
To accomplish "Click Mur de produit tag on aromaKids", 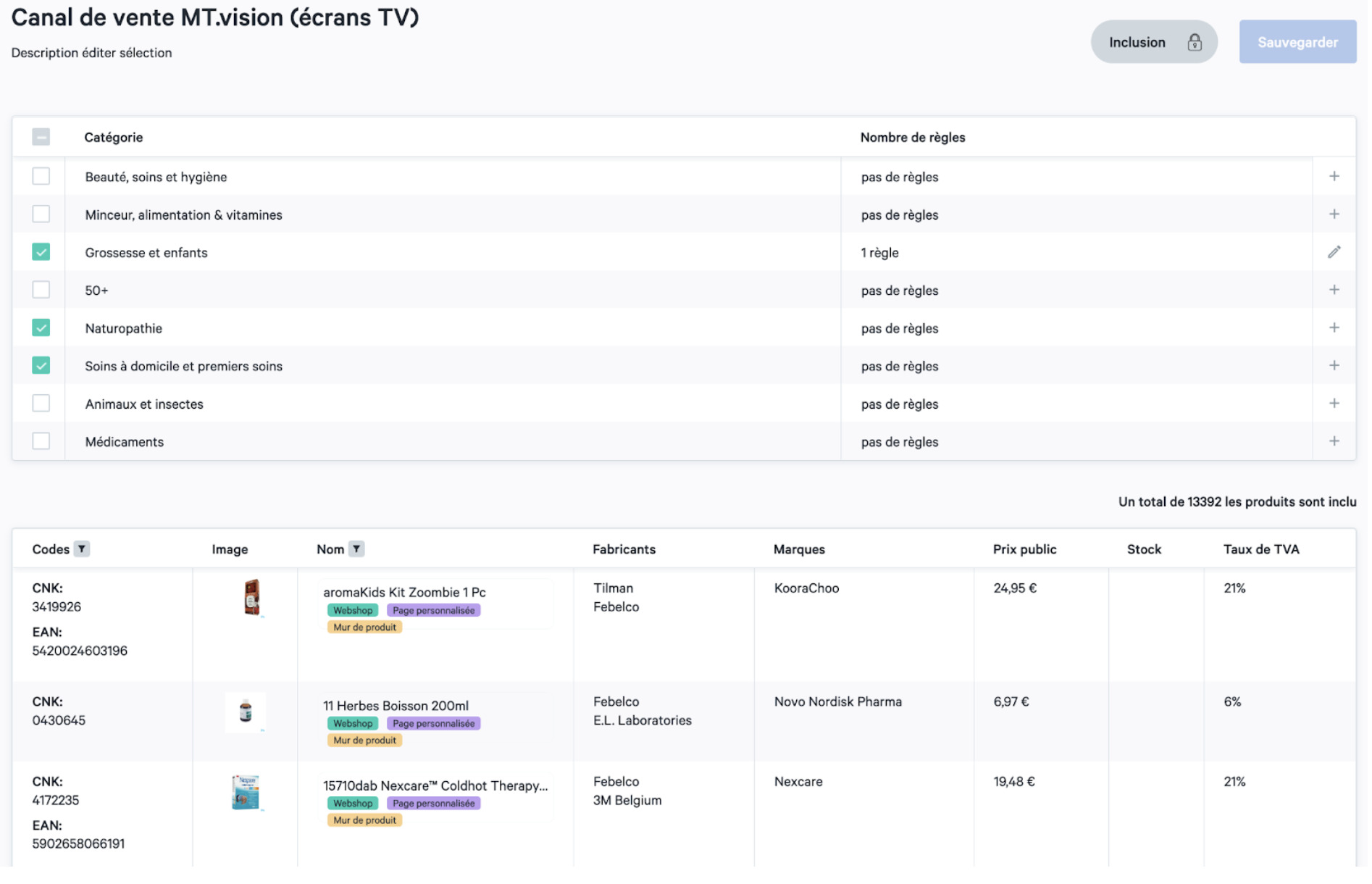I will click(364, 627).
